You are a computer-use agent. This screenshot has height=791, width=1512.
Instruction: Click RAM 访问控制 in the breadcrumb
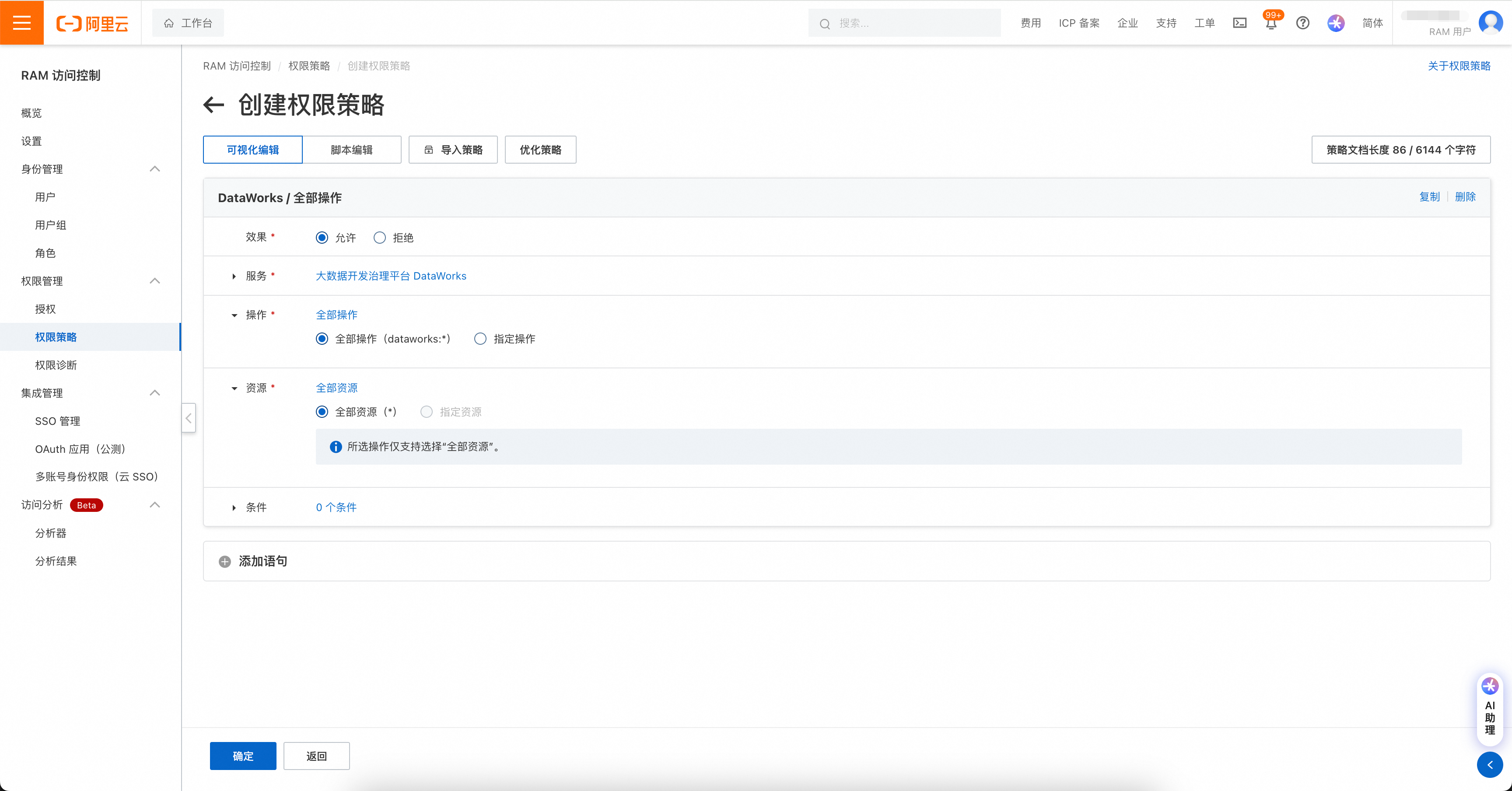pos(237,66)
